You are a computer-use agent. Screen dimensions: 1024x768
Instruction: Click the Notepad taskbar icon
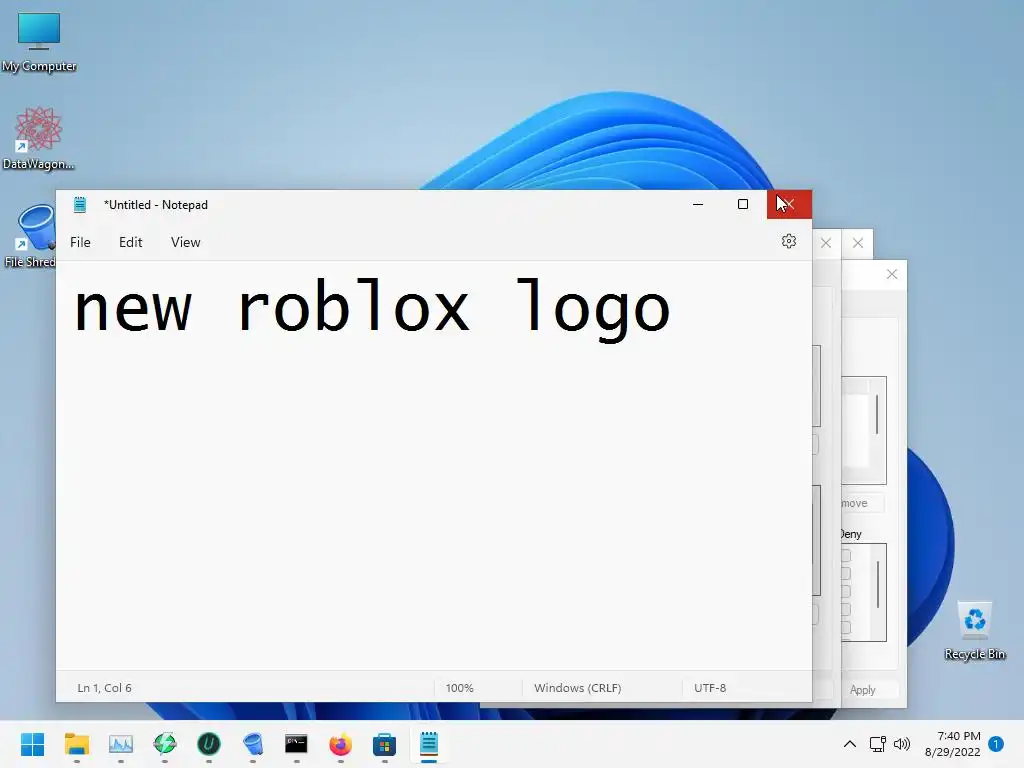(x=428, y=744)
